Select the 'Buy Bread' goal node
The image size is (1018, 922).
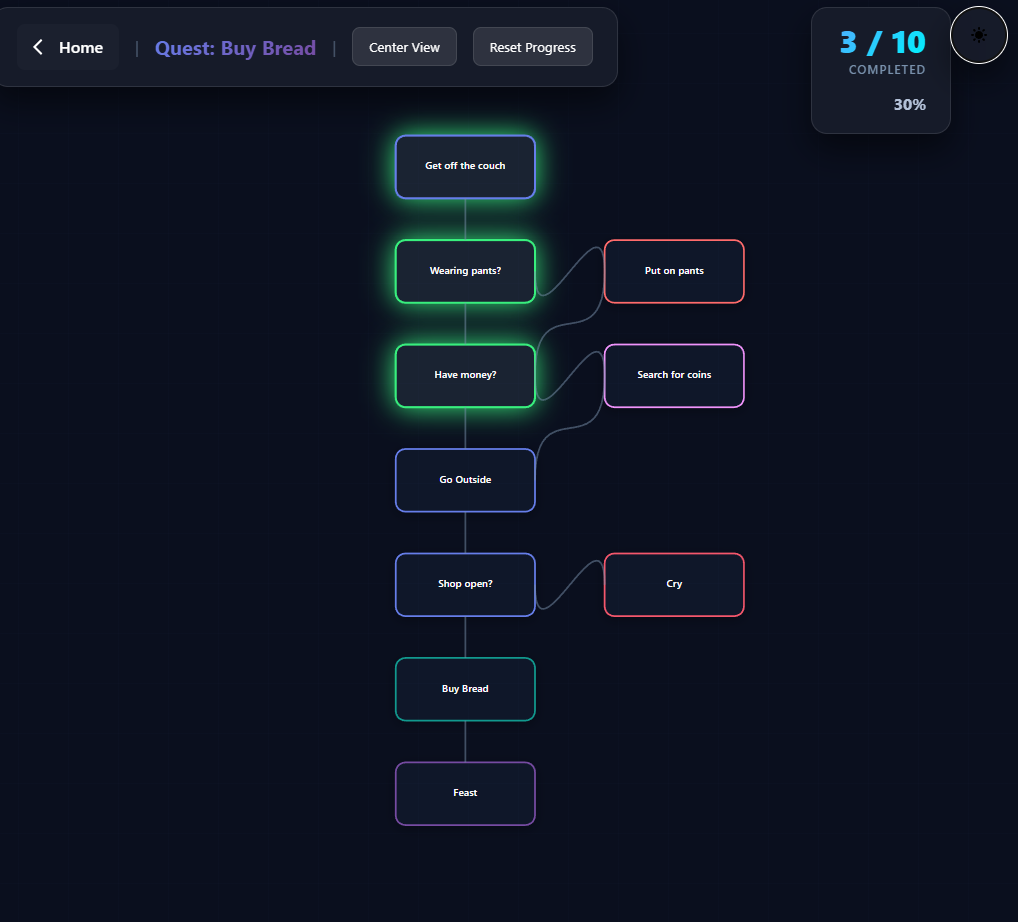(x=465, y=689)
